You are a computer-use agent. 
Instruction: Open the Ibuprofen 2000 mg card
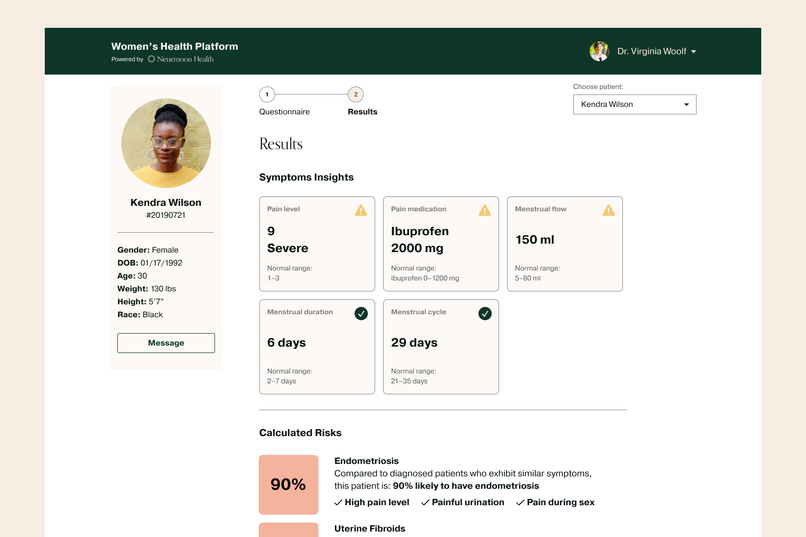click(441, 244)
